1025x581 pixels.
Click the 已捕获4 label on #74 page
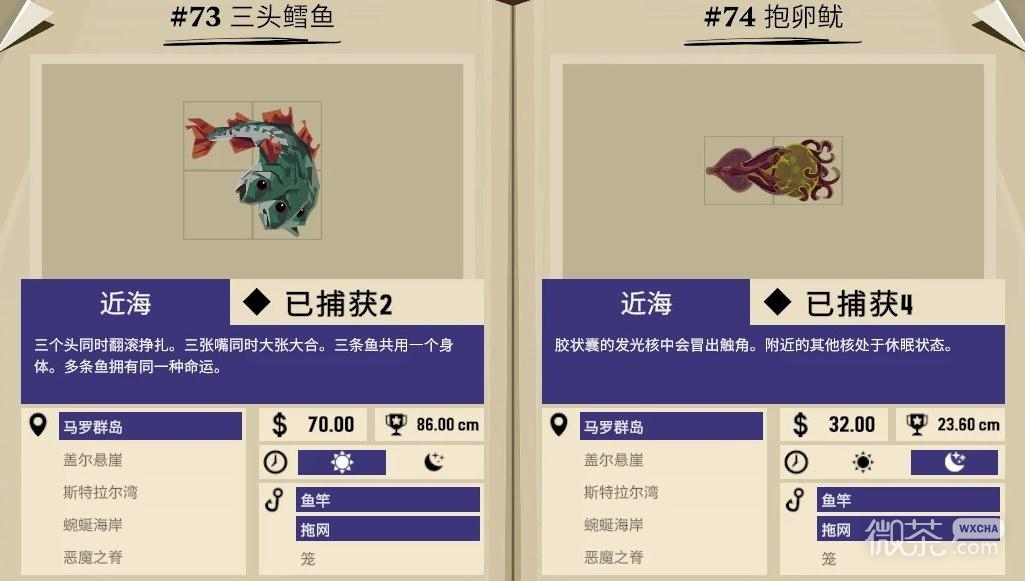tap(859, 304)
